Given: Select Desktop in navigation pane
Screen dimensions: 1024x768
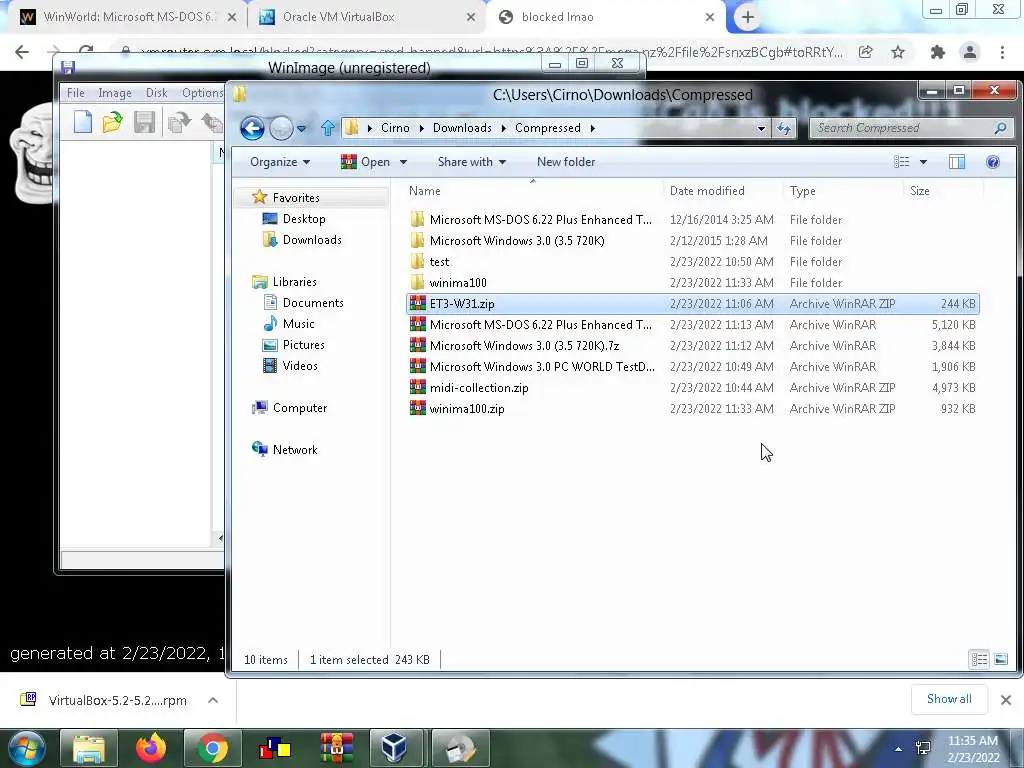Looking at the screenshot, I should 304,219.
